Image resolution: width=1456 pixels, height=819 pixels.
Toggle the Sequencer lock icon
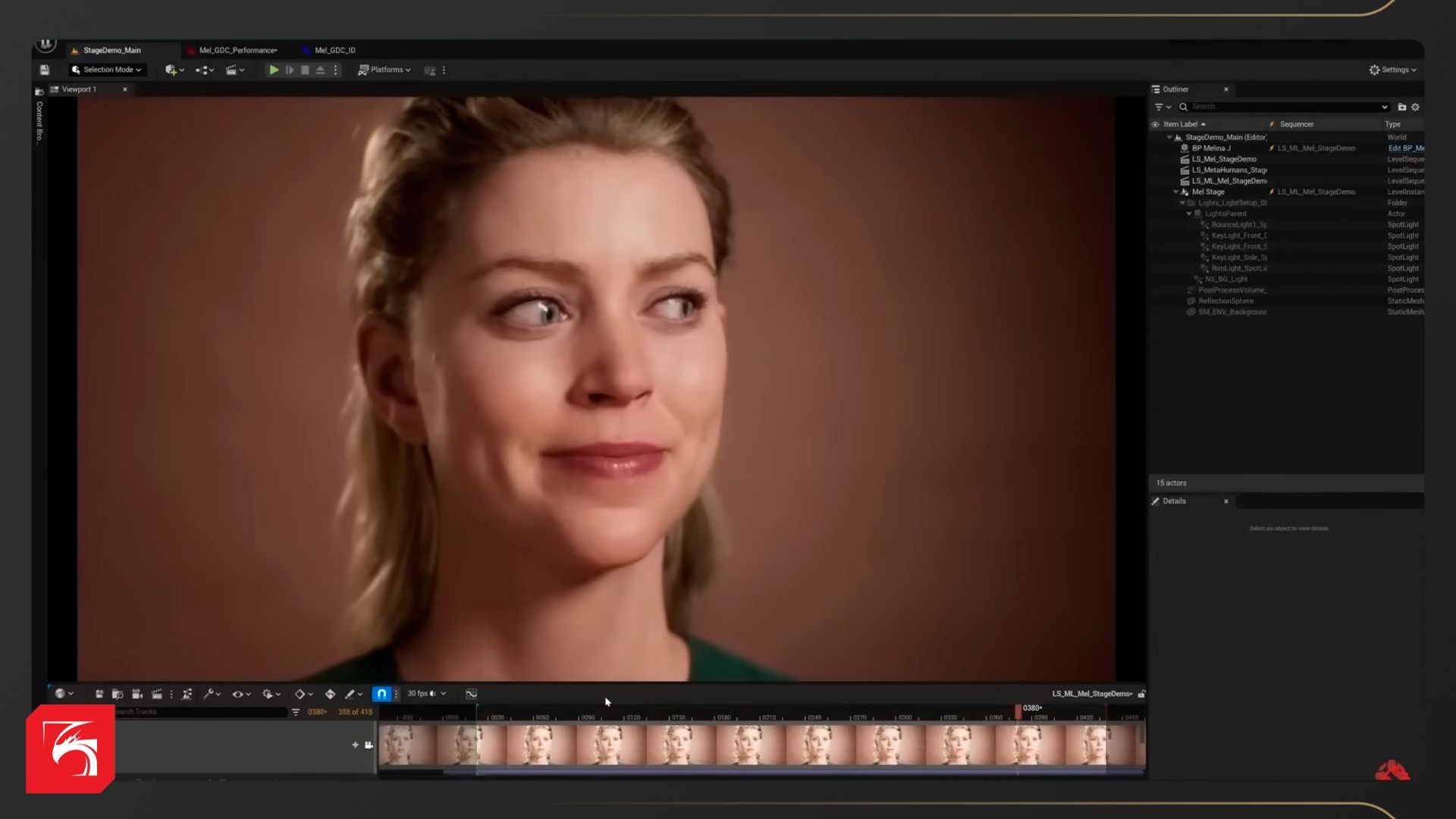pyautogui.click(x=1141, y=694)
